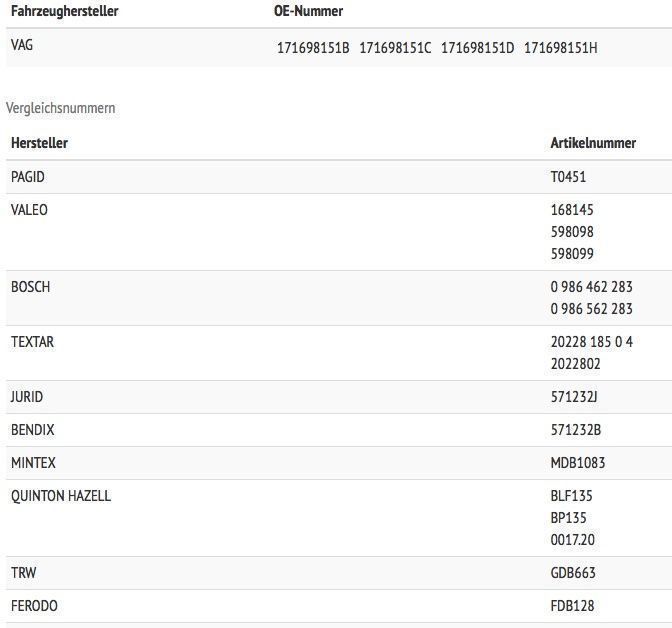Click OE number 171698151B

click(313, 48)
